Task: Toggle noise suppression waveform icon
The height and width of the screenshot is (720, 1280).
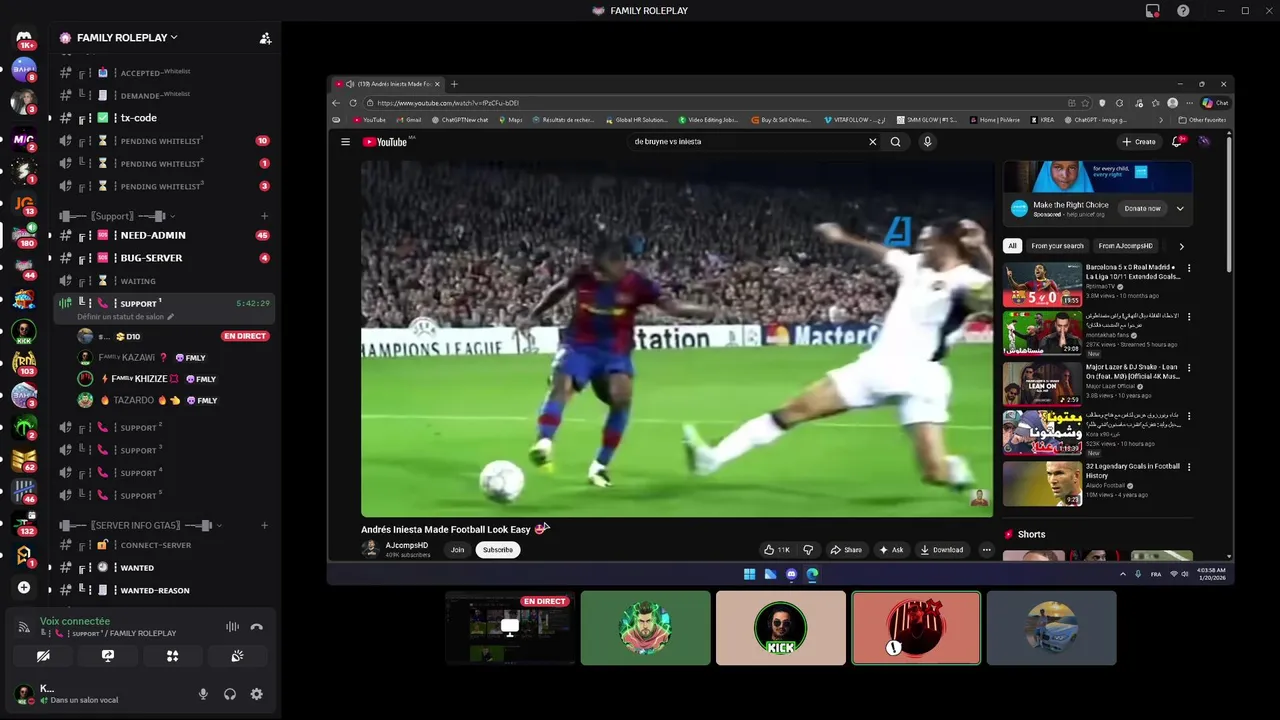Action: click(232, 627)
